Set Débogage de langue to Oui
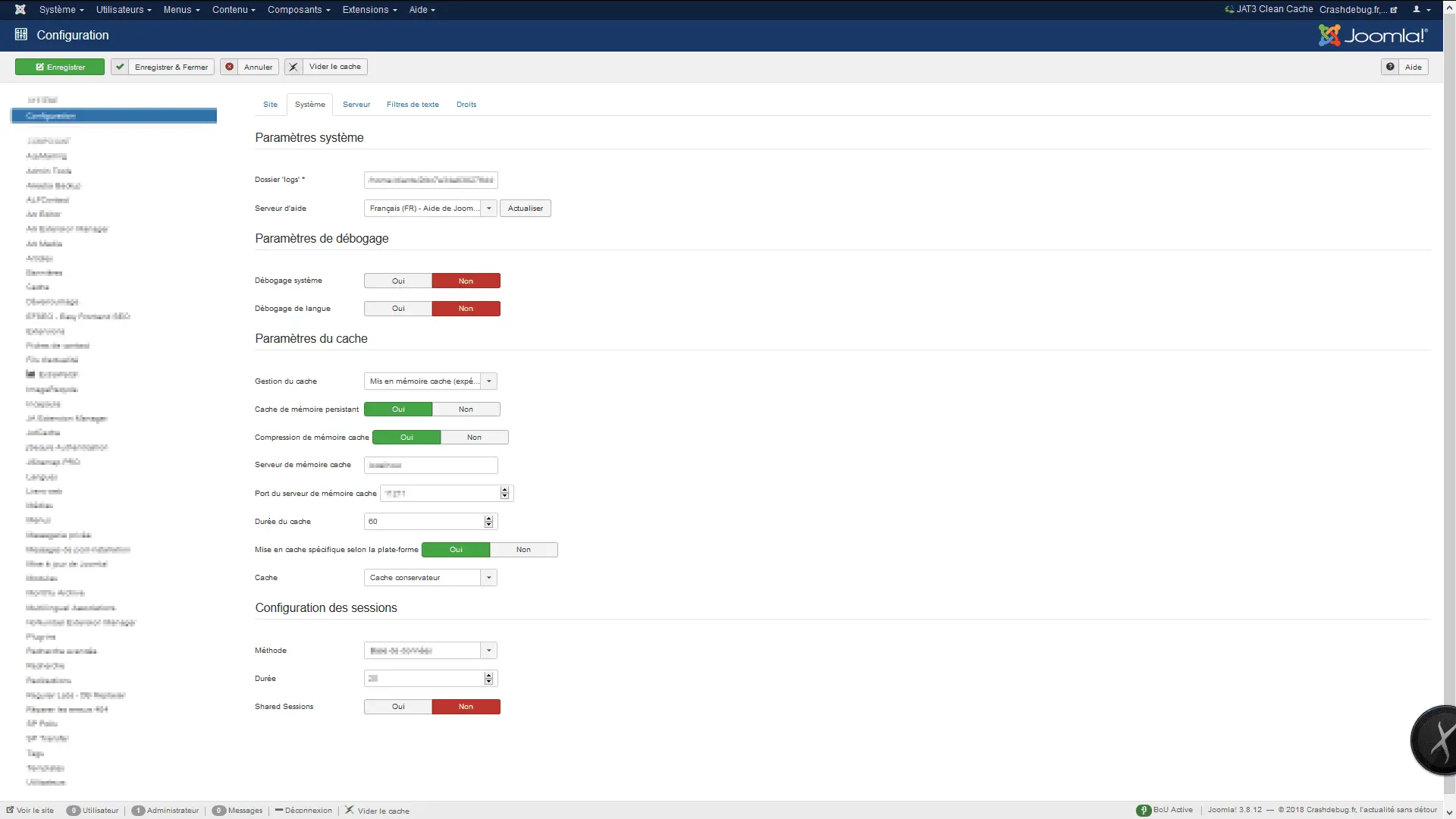 click(398, 309)
